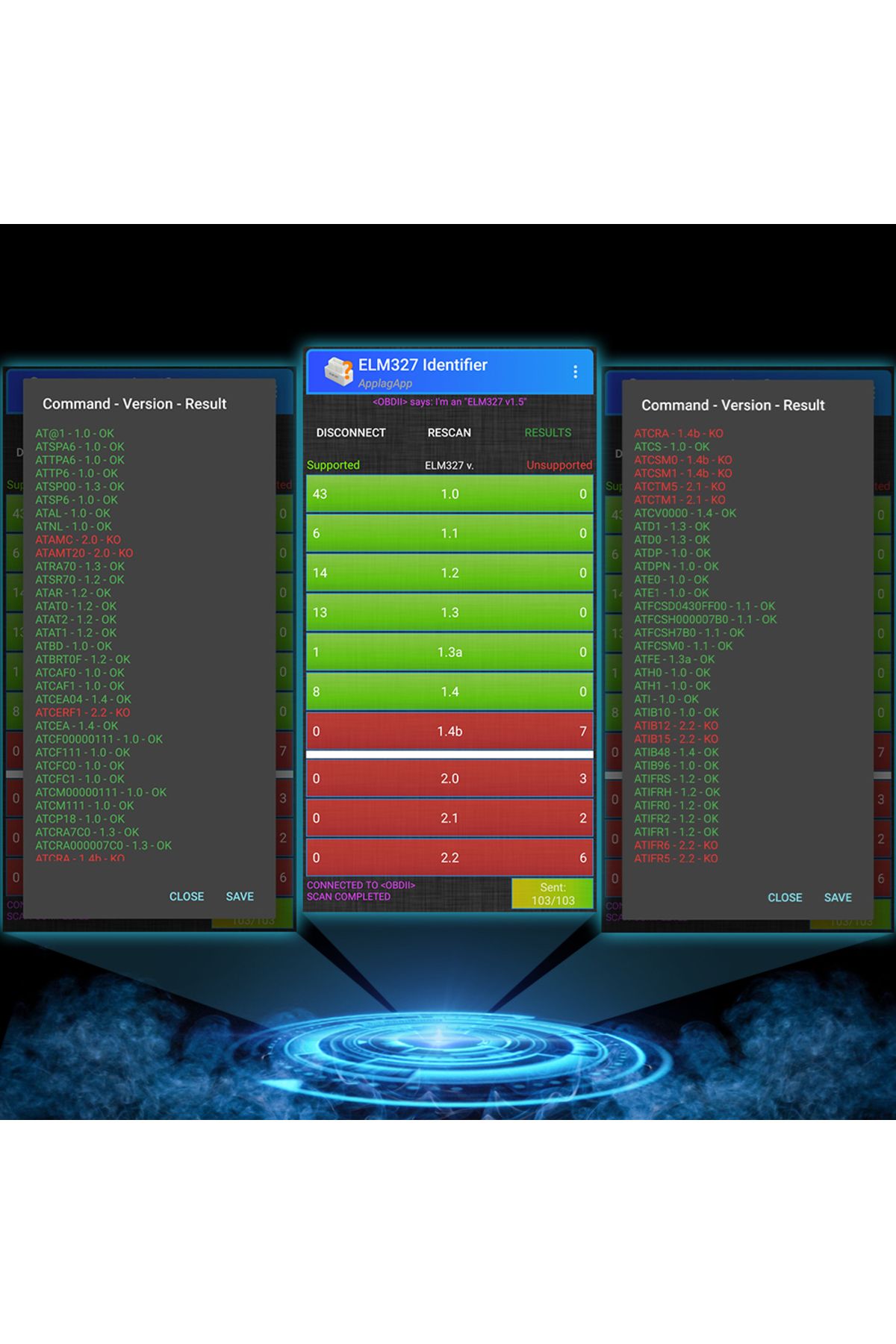Open the RESULTS view

click(x=547, y=432)
